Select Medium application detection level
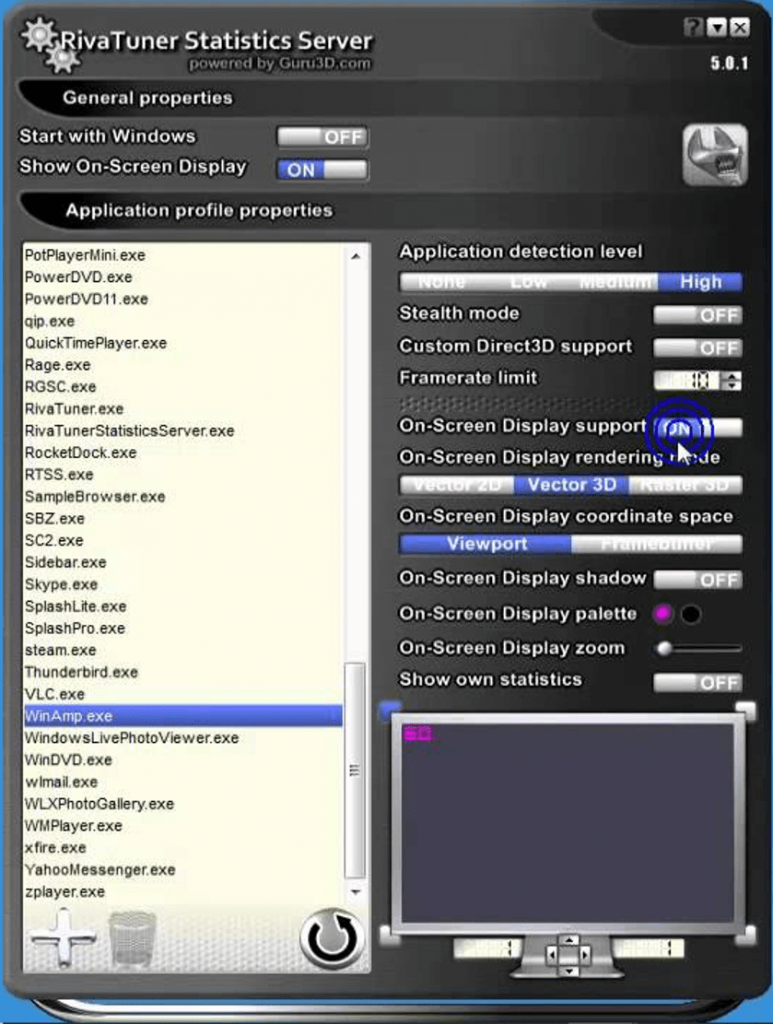The image size is (773, 1024). (616, 282)
